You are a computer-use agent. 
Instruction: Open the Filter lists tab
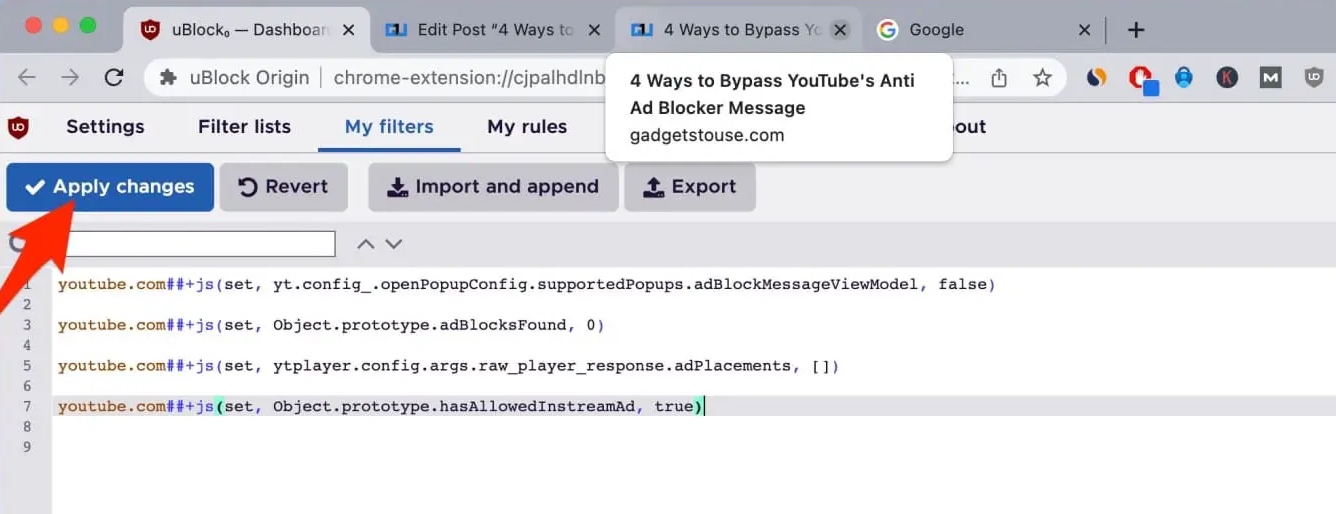(244, 127)
